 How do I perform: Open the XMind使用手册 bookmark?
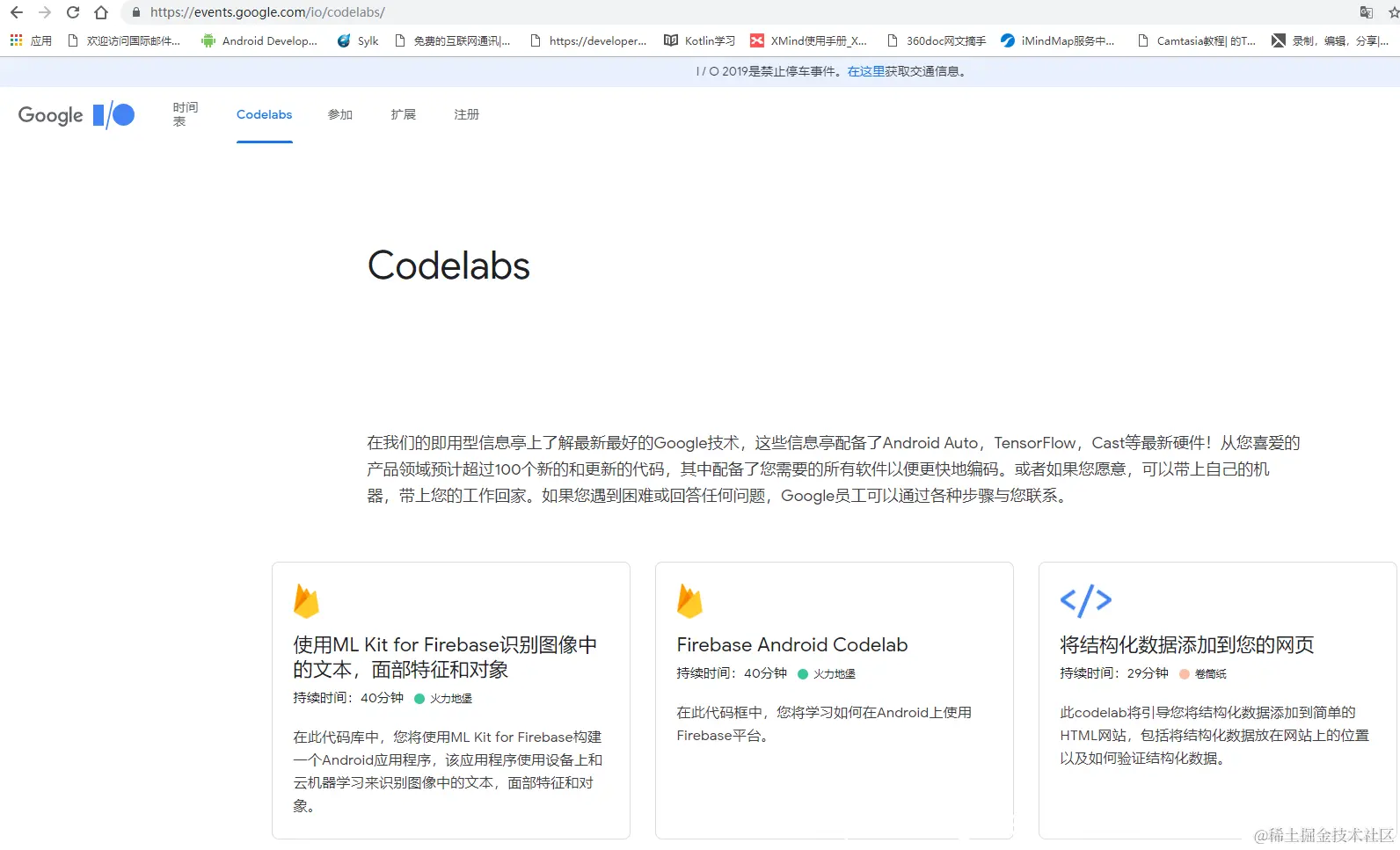tap(809, 40)
